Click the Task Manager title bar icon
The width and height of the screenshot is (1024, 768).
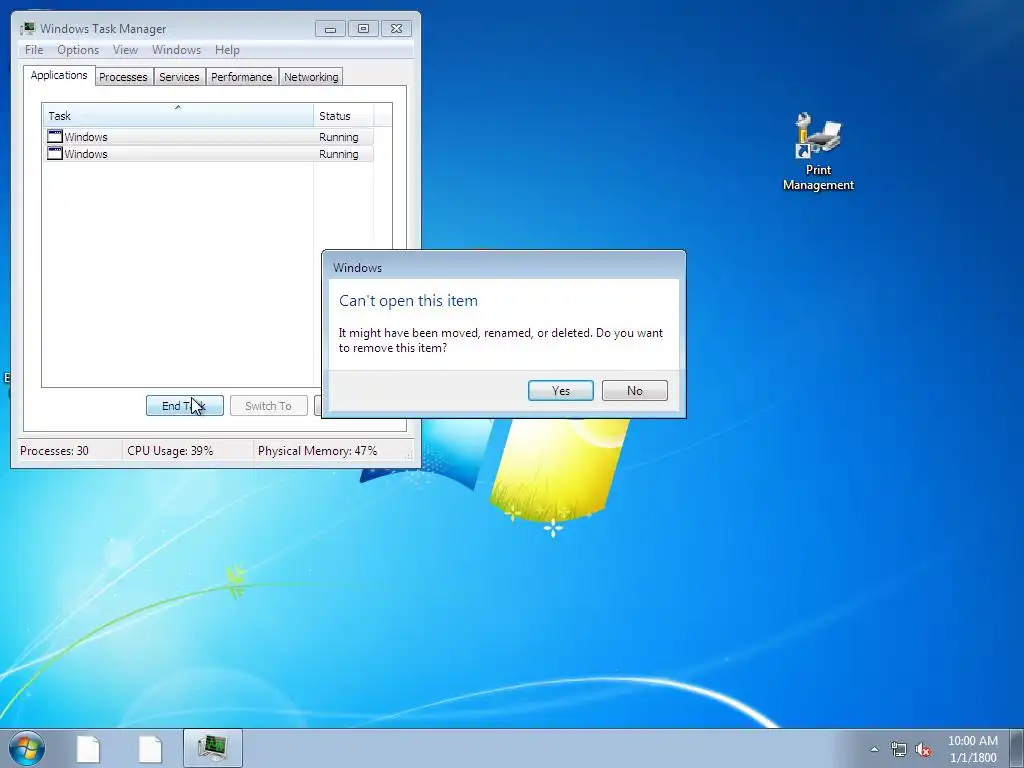tap(27, 29)
